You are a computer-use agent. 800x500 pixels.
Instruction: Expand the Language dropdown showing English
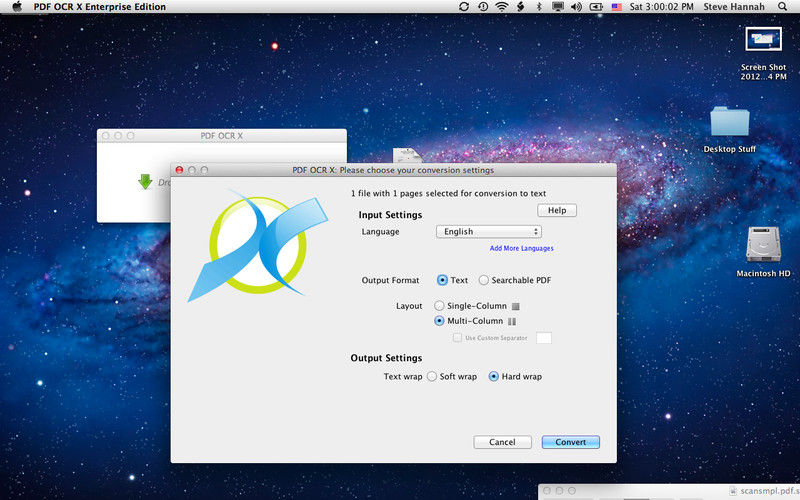click(x=488, y=232)
